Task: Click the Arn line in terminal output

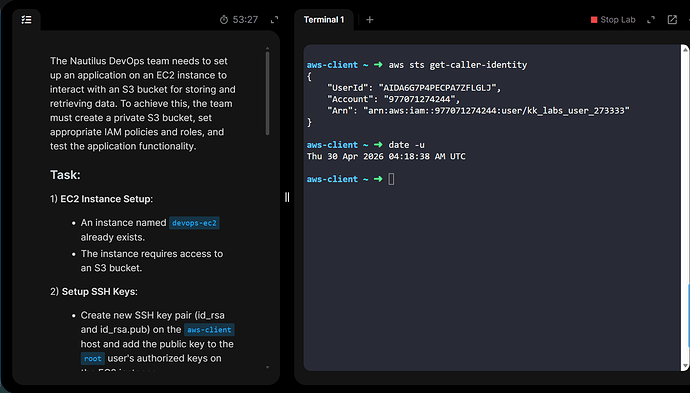Action: (478, 110)
